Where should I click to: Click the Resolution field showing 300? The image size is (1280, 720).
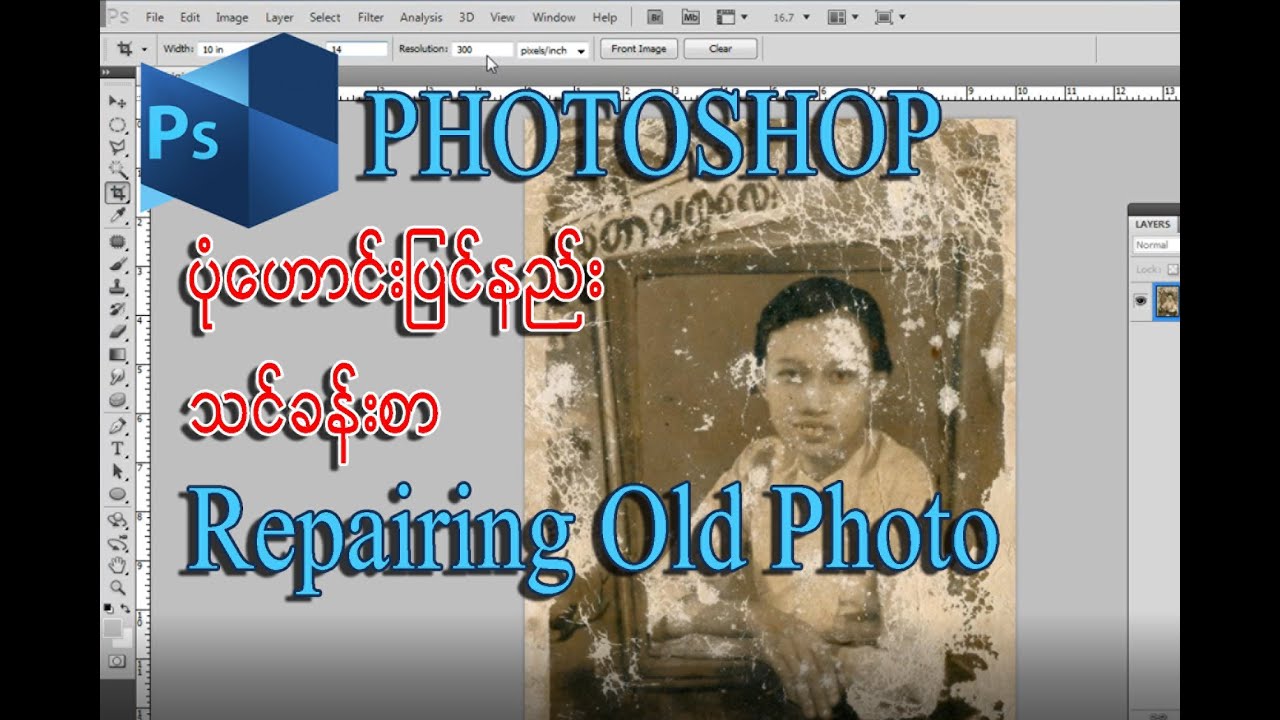[482, 49]
